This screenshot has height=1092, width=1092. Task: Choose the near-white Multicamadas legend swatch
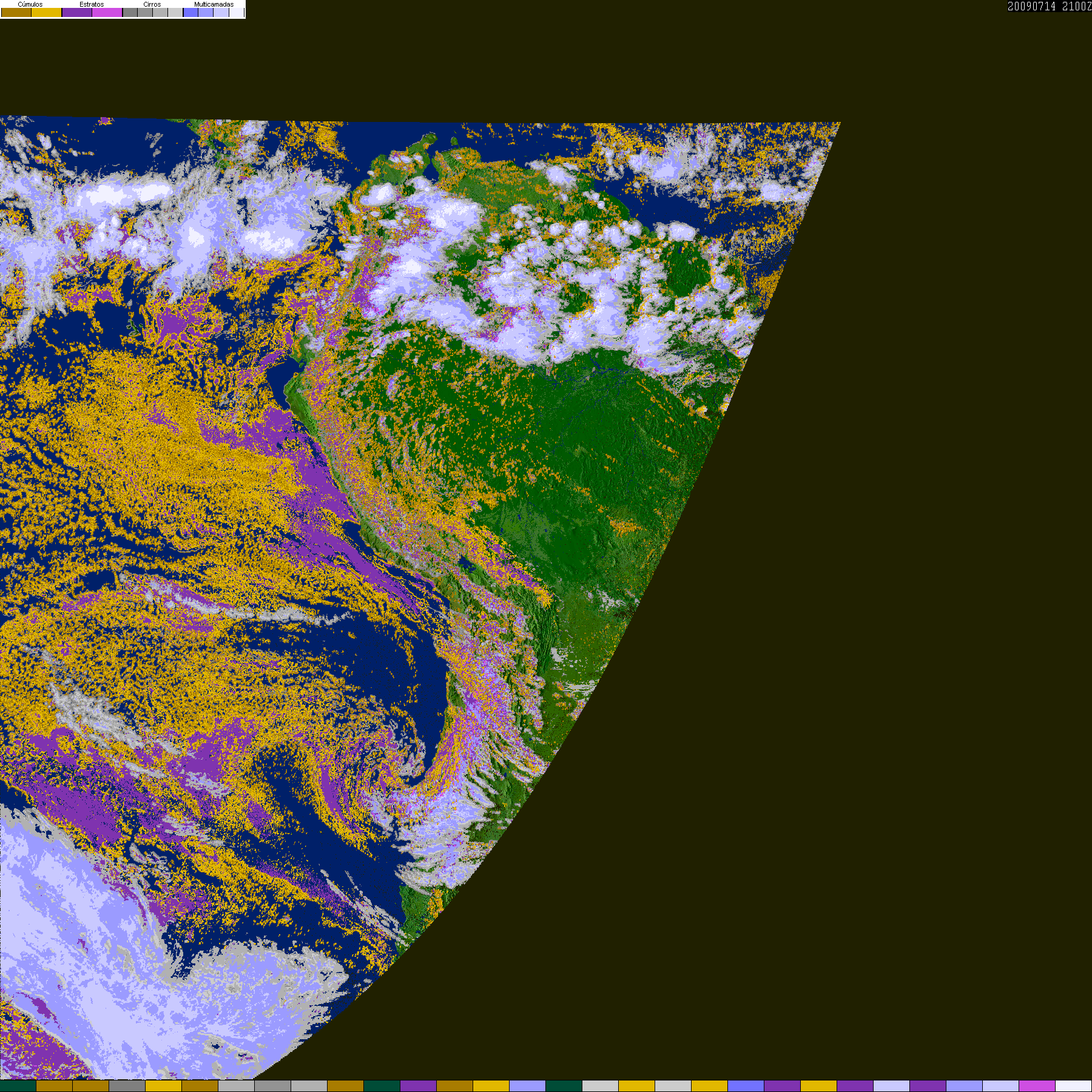point(237,12)
